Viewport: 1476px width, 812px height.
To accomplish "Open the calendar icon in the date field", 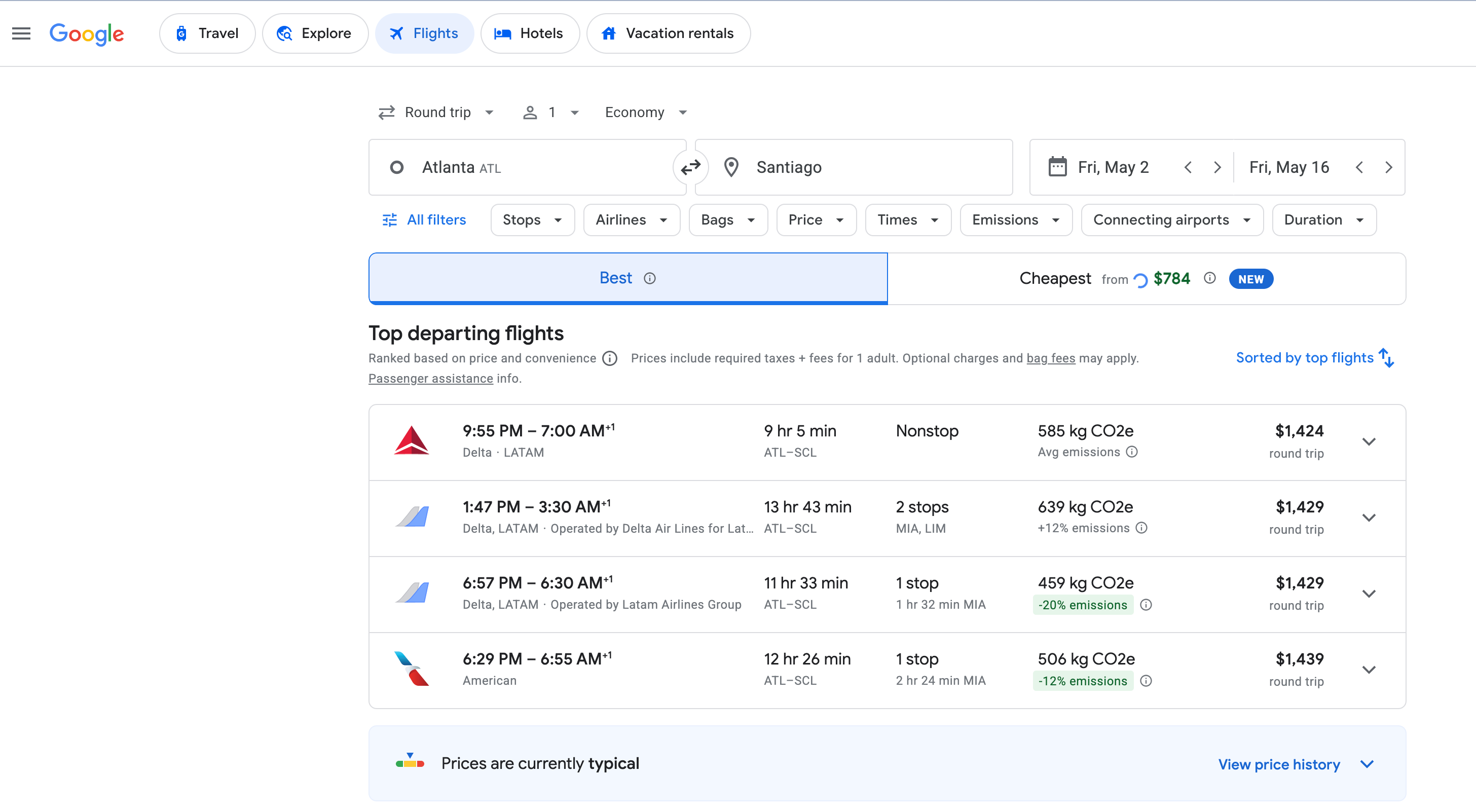I will pos(1057,167).
